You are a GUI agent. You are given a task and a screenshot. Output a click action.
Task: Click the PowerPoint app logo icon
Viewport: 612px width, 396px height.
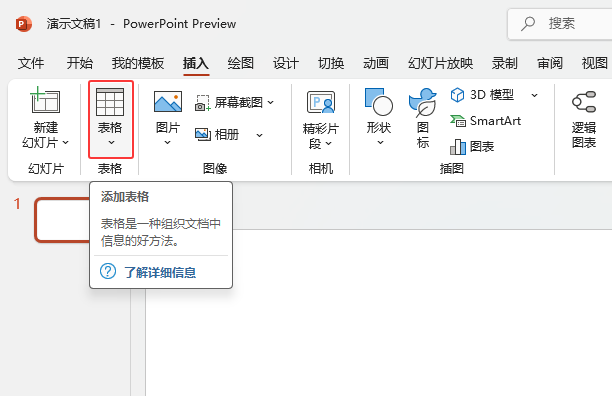[x=23, y=24]
